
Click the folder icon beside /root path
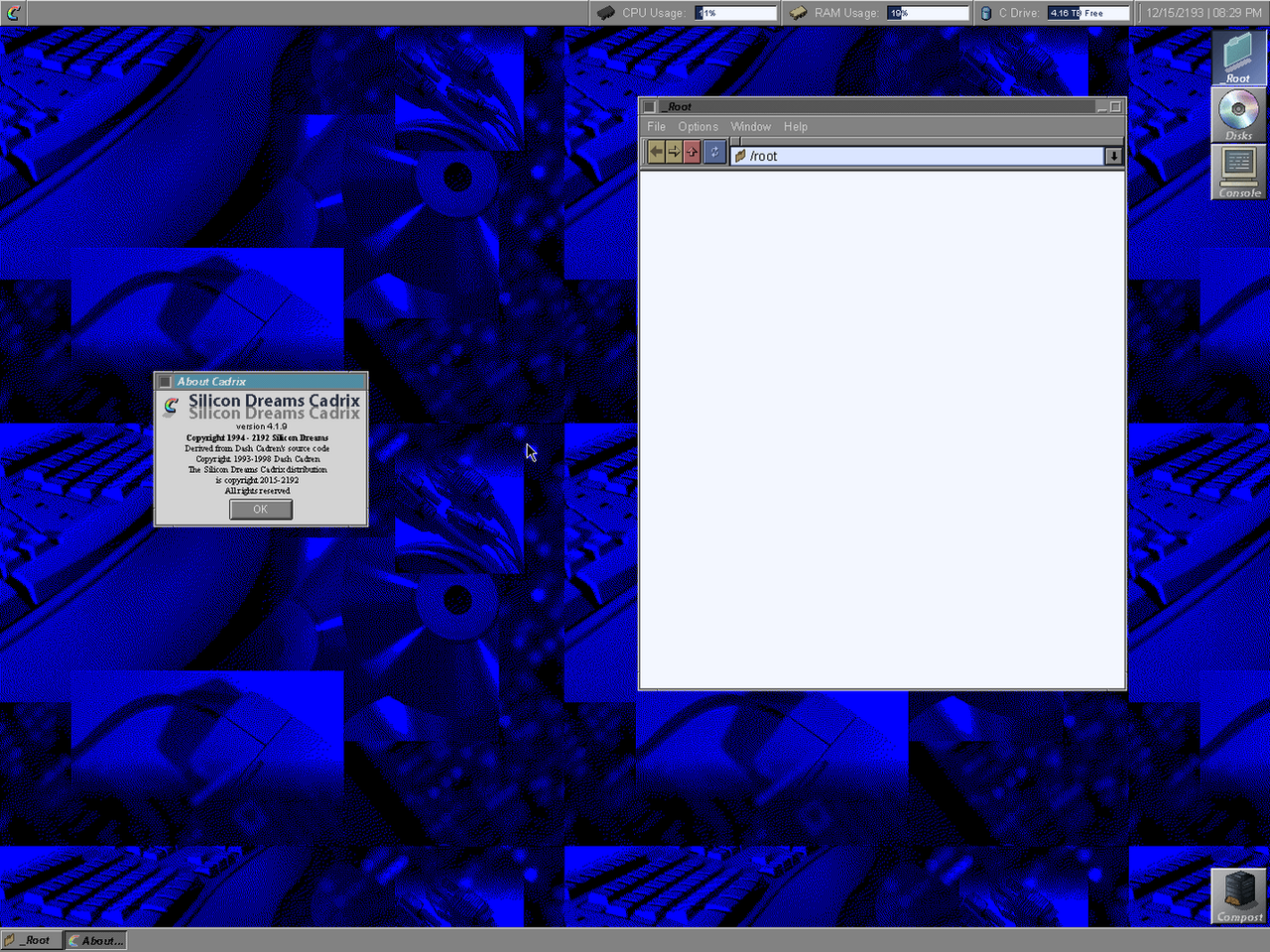[x=740, y=156]
